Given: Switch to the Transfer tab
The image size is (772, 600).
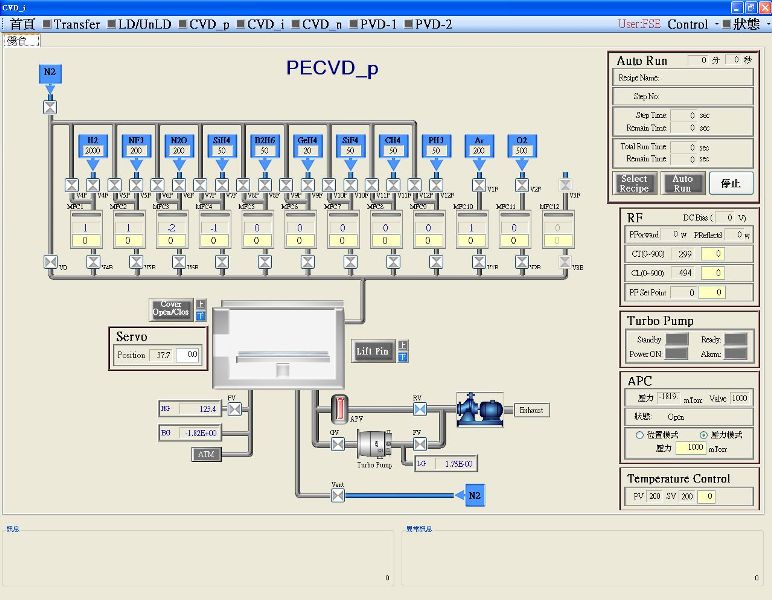Looking at the screenshot, I should point(71,24).
